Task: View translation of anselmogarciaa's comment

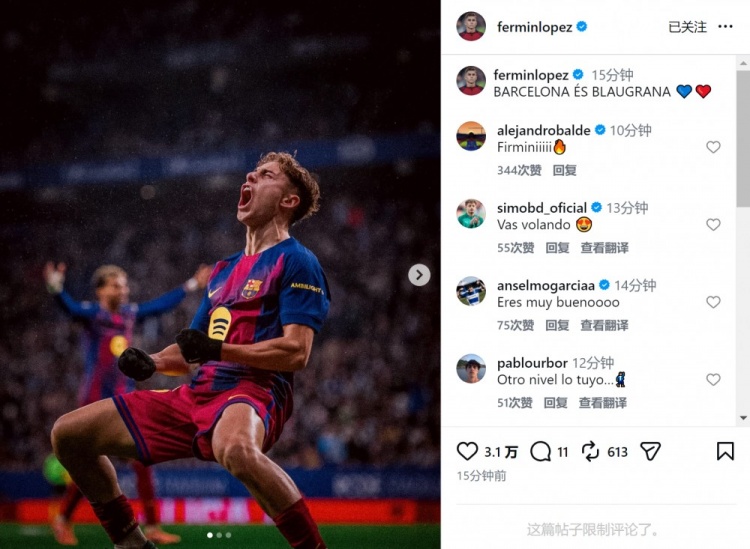Action: coord(604,325)
